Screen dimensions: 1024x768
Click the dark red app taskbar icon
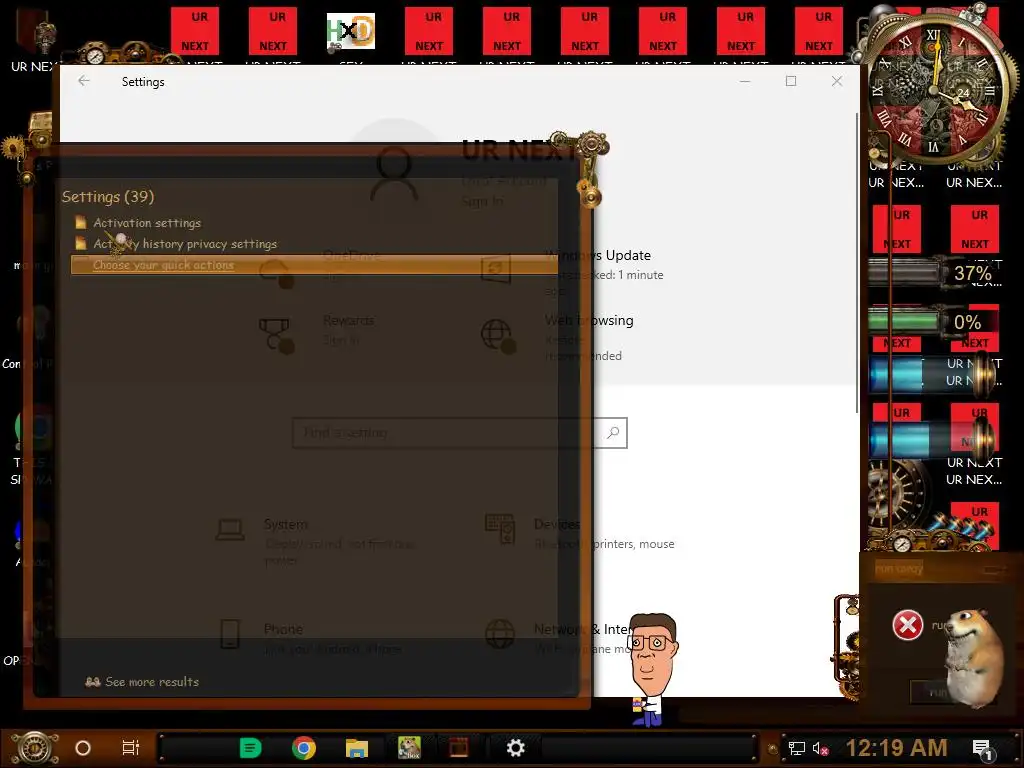coord(459,748)
